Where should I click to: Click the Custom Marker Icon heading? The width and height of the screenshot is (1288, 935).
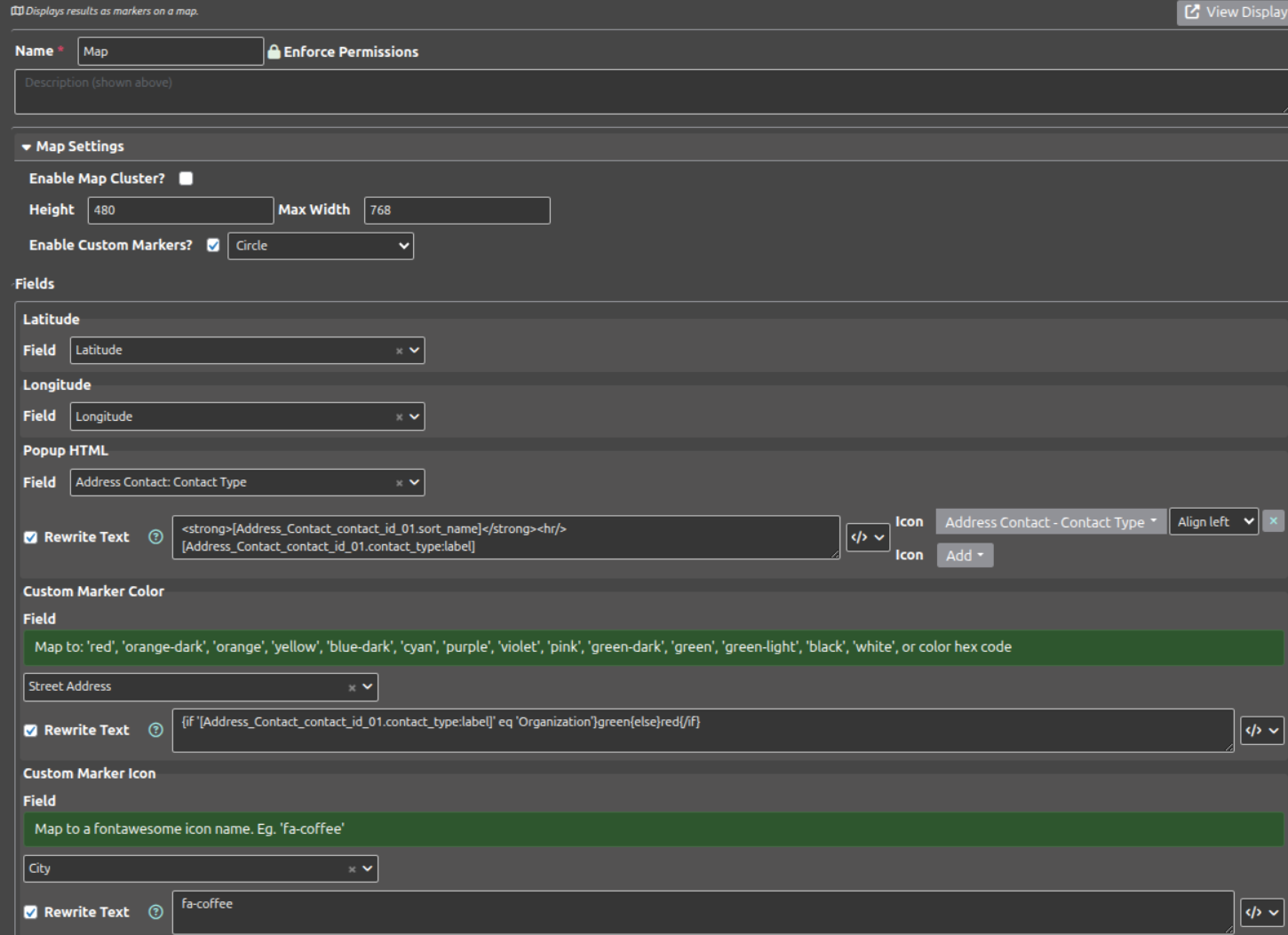89,773
